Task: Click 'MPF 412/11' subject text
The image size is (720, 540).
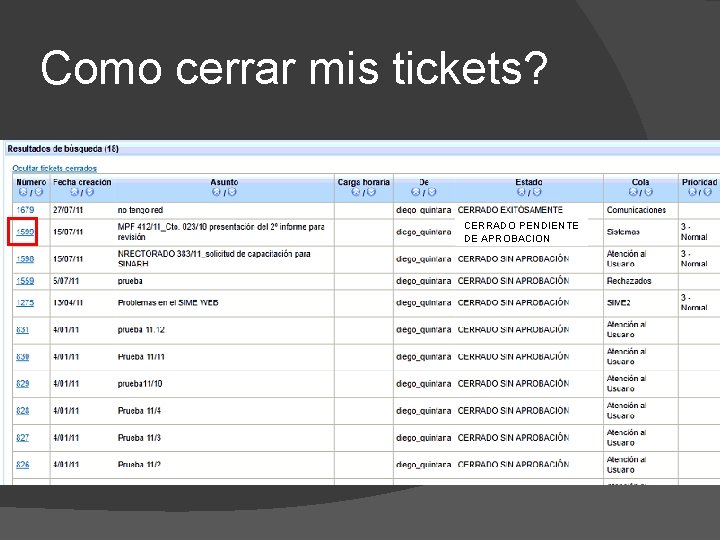Action: pyautogui.click(x=221, y=232)
